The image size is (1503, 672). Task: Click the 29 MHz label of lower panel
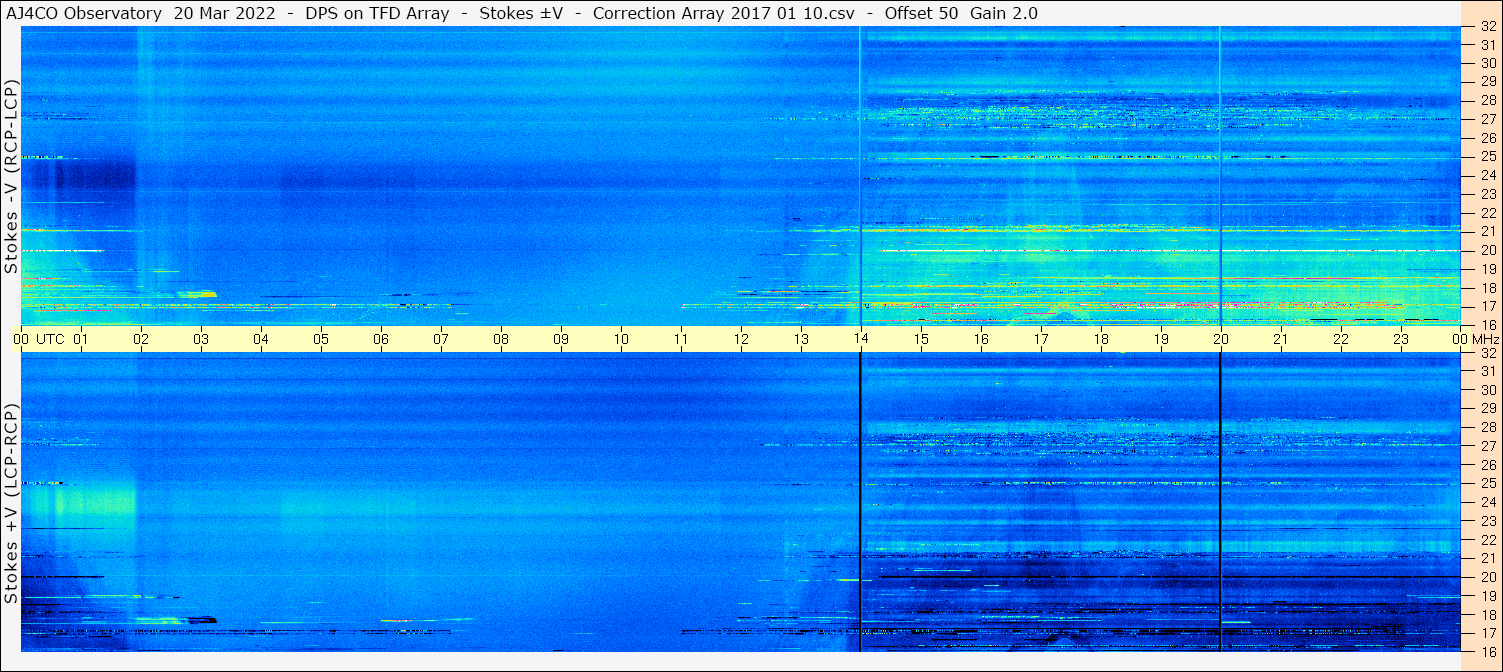(x=1487, y=409)
